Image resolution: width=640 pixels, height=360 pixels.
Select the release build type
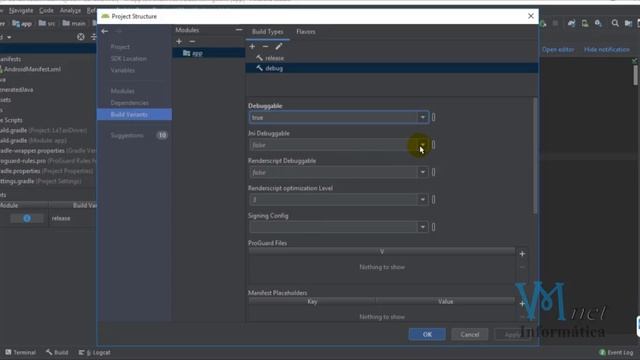coord(274,58)
